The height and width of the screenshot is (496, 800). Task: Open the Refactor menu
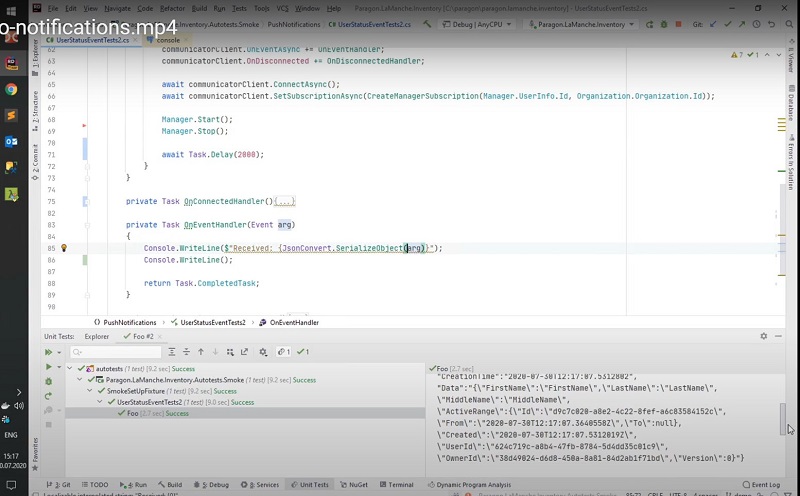pyautogui.click(x=173, y=8)
